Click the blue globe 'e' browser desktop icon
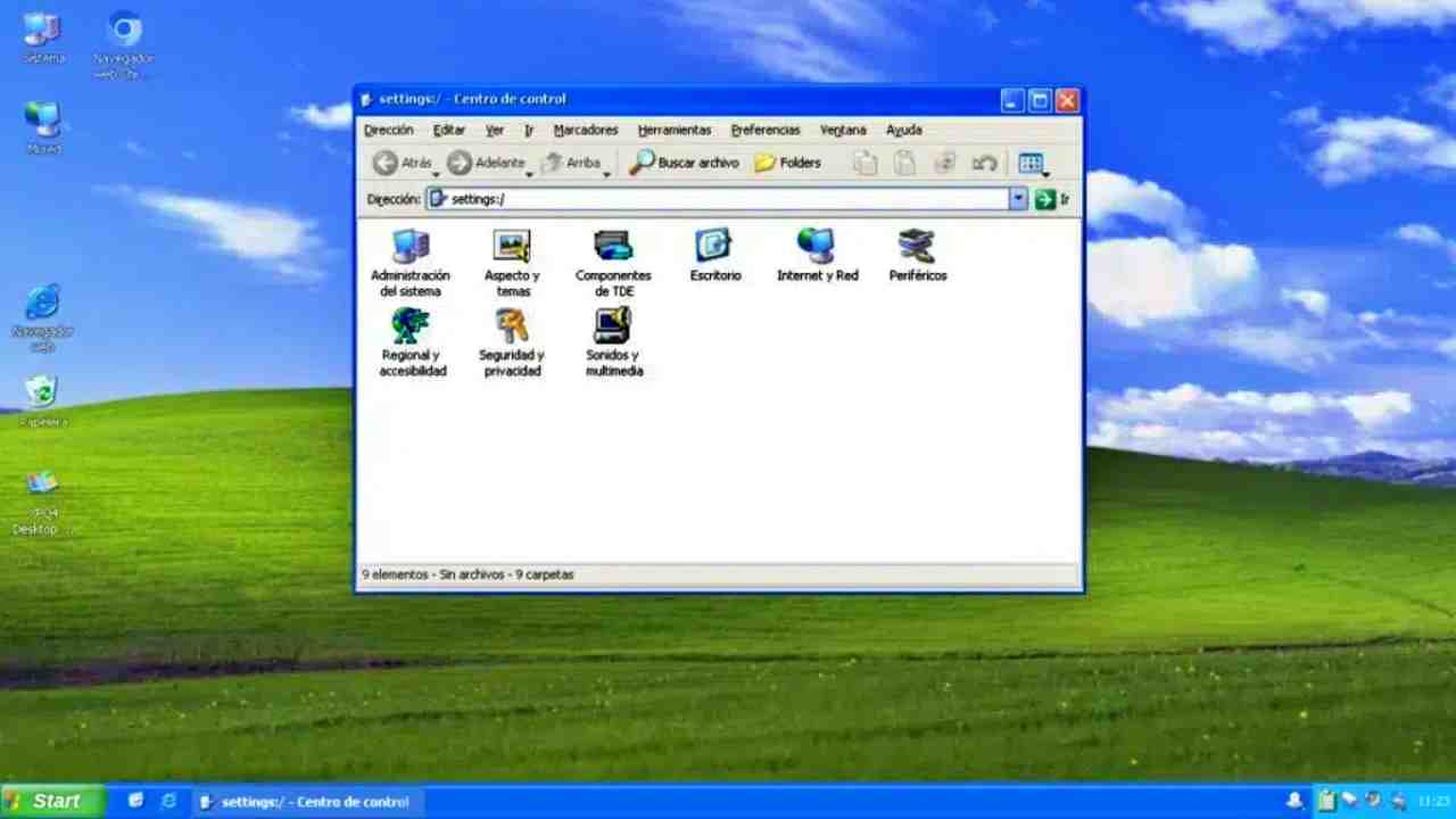1456x819 pixels. click(42, 318)
